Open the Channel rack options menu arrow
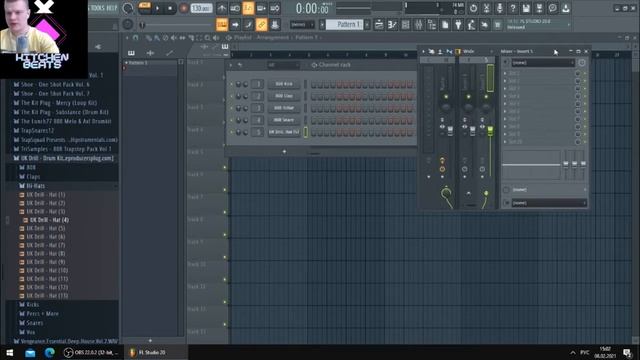The image size is (640, 360). [231, 65]
